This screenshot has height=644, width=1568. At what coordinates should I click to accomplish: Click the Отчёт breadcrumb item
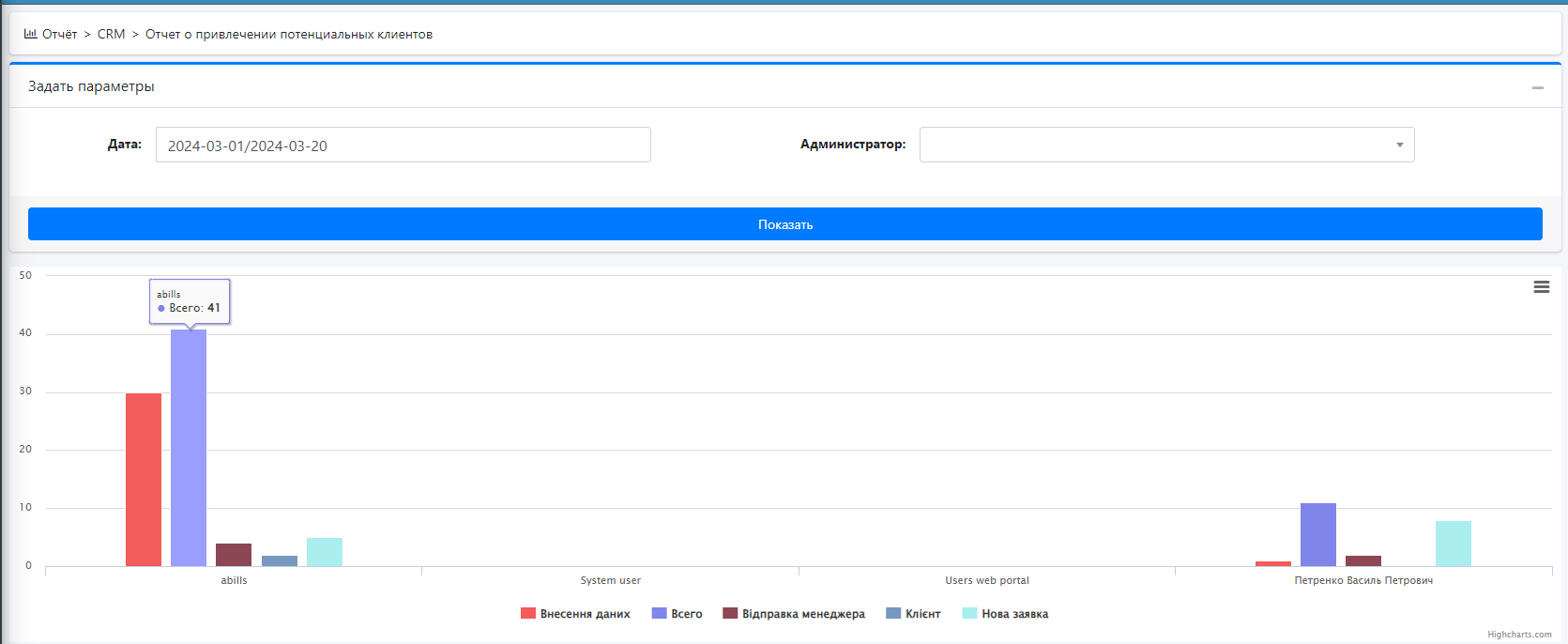[x=59, y=34]
